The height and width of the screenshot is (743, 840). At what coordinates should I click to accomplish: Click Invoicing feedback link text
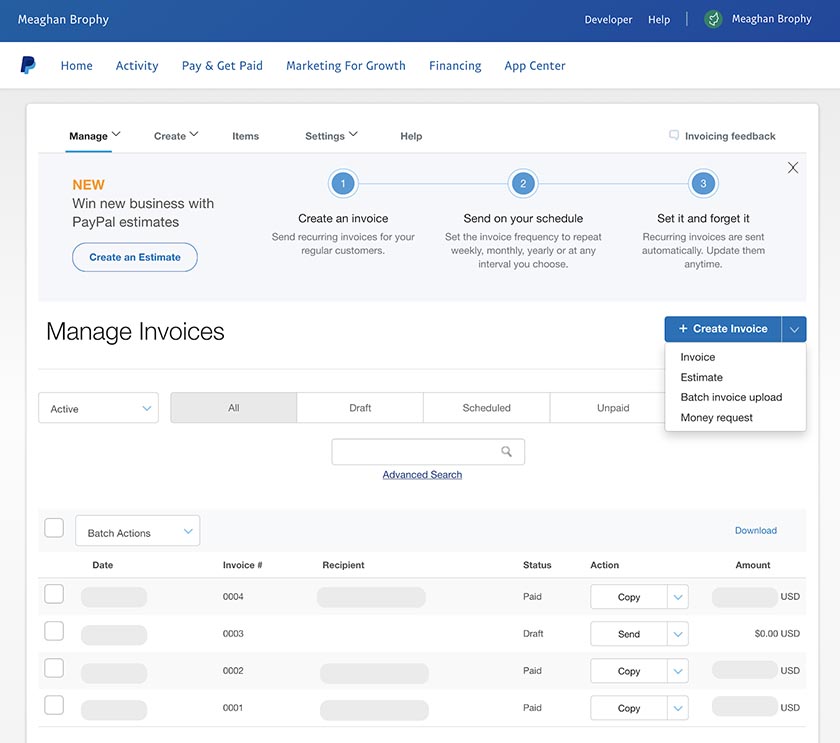730,136
